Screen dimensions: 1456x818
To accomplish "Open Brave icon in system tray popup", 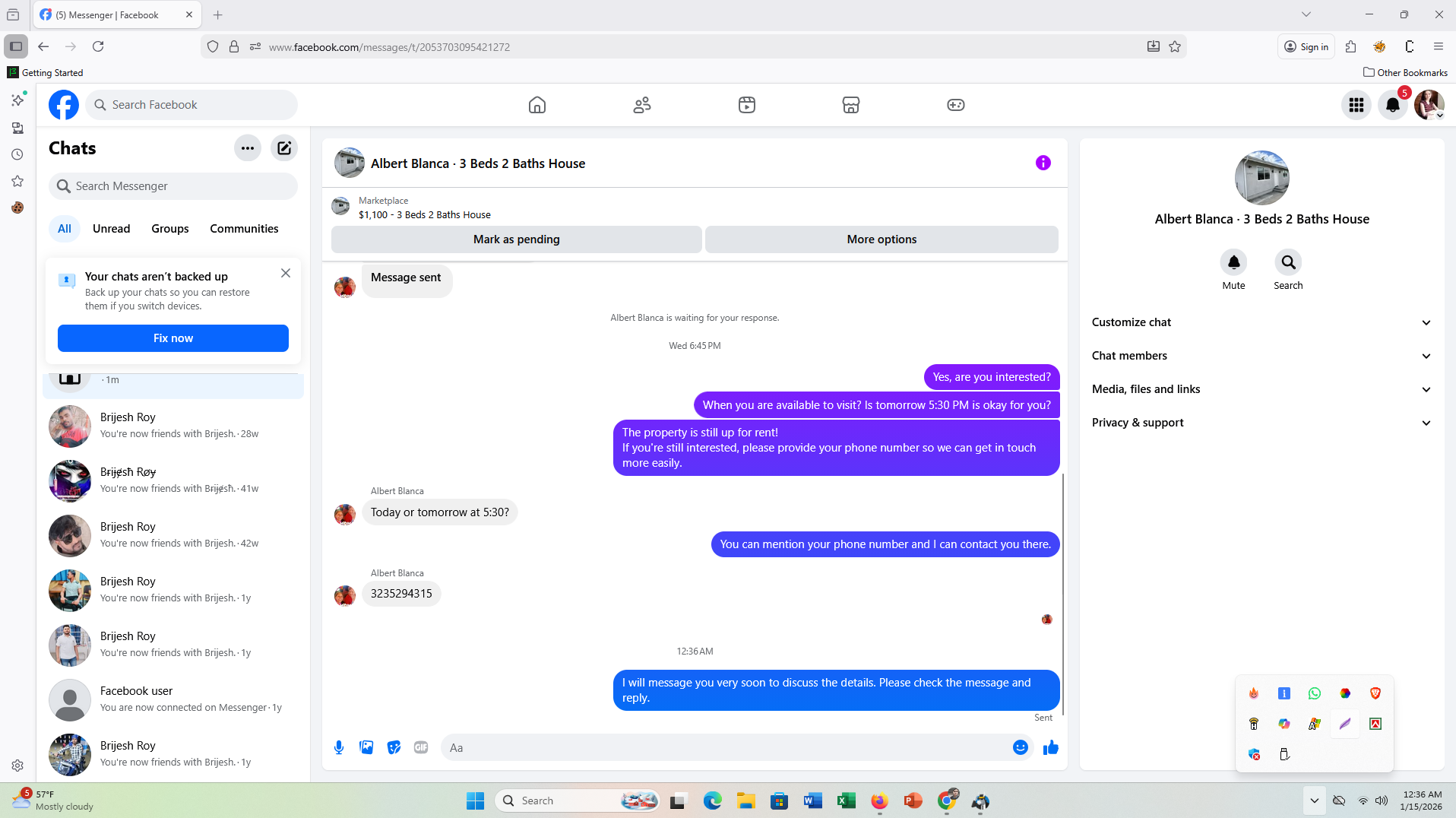I will click(1375, 693).
